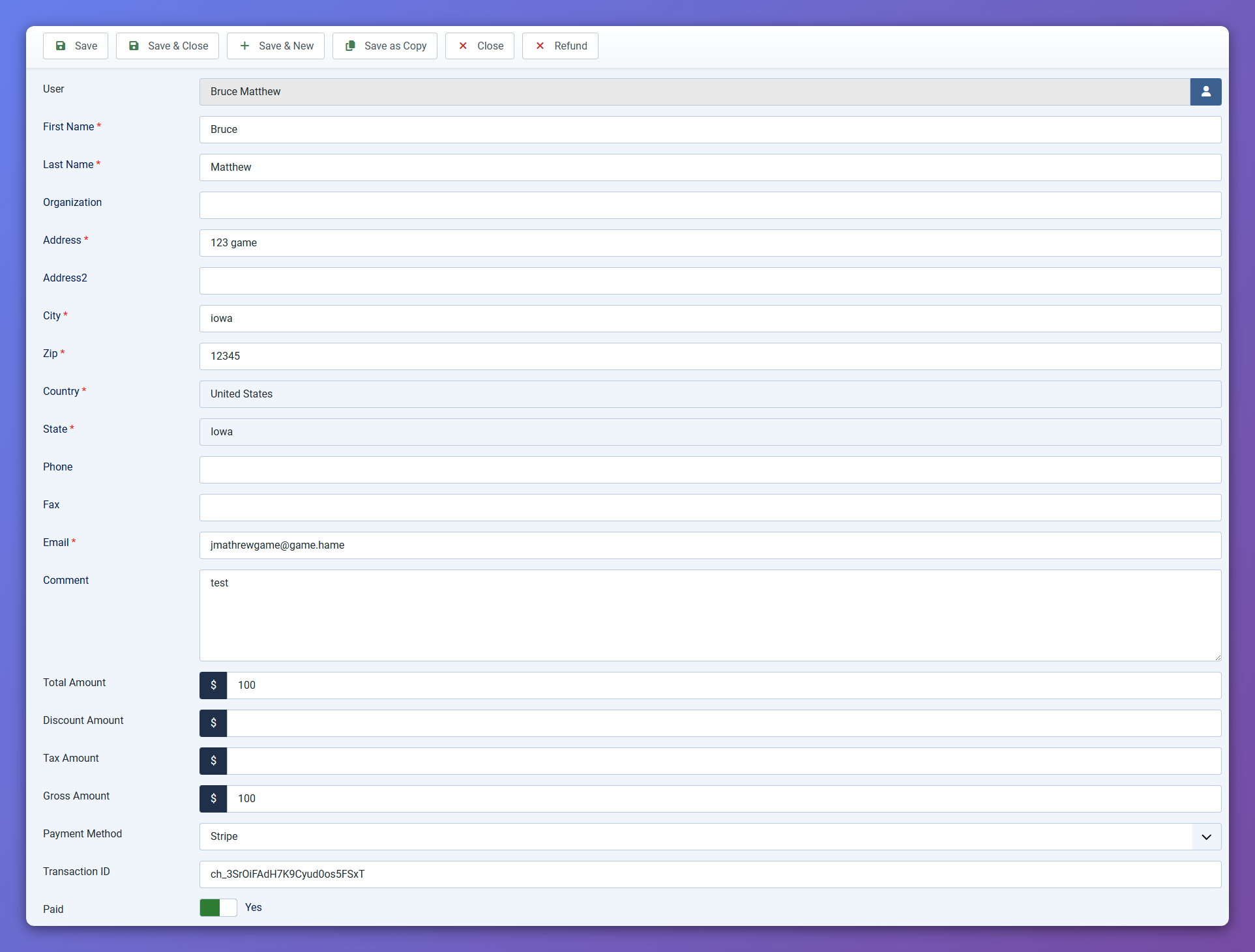Focus the Comment text area
1255x952 pixels.
(709, 616)
